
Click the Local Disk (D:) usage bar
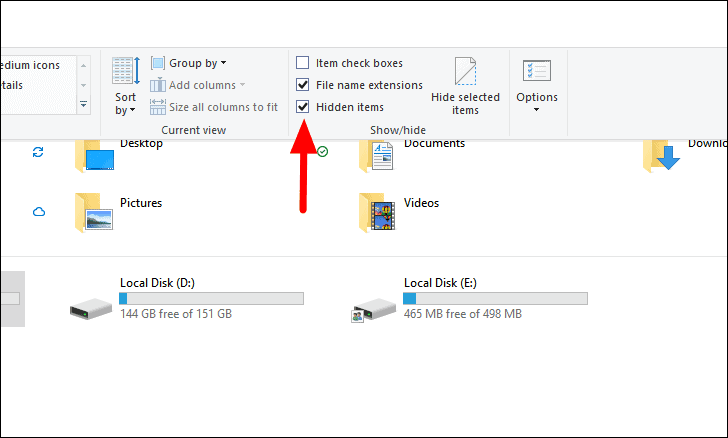click(x=212, y=298)
